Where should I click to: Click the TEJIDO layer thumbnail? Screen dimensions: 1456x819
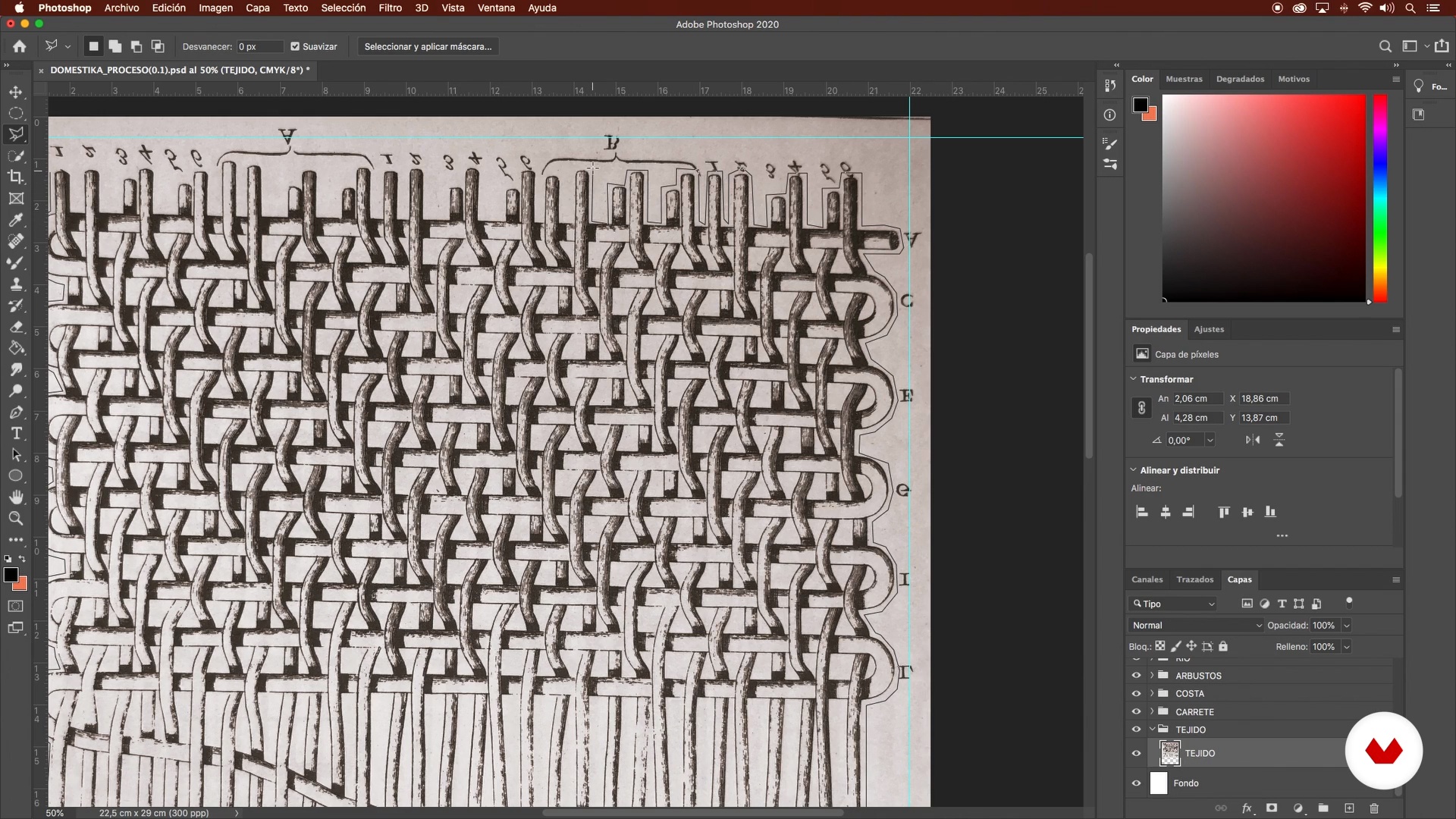[x=1169, y=753]
